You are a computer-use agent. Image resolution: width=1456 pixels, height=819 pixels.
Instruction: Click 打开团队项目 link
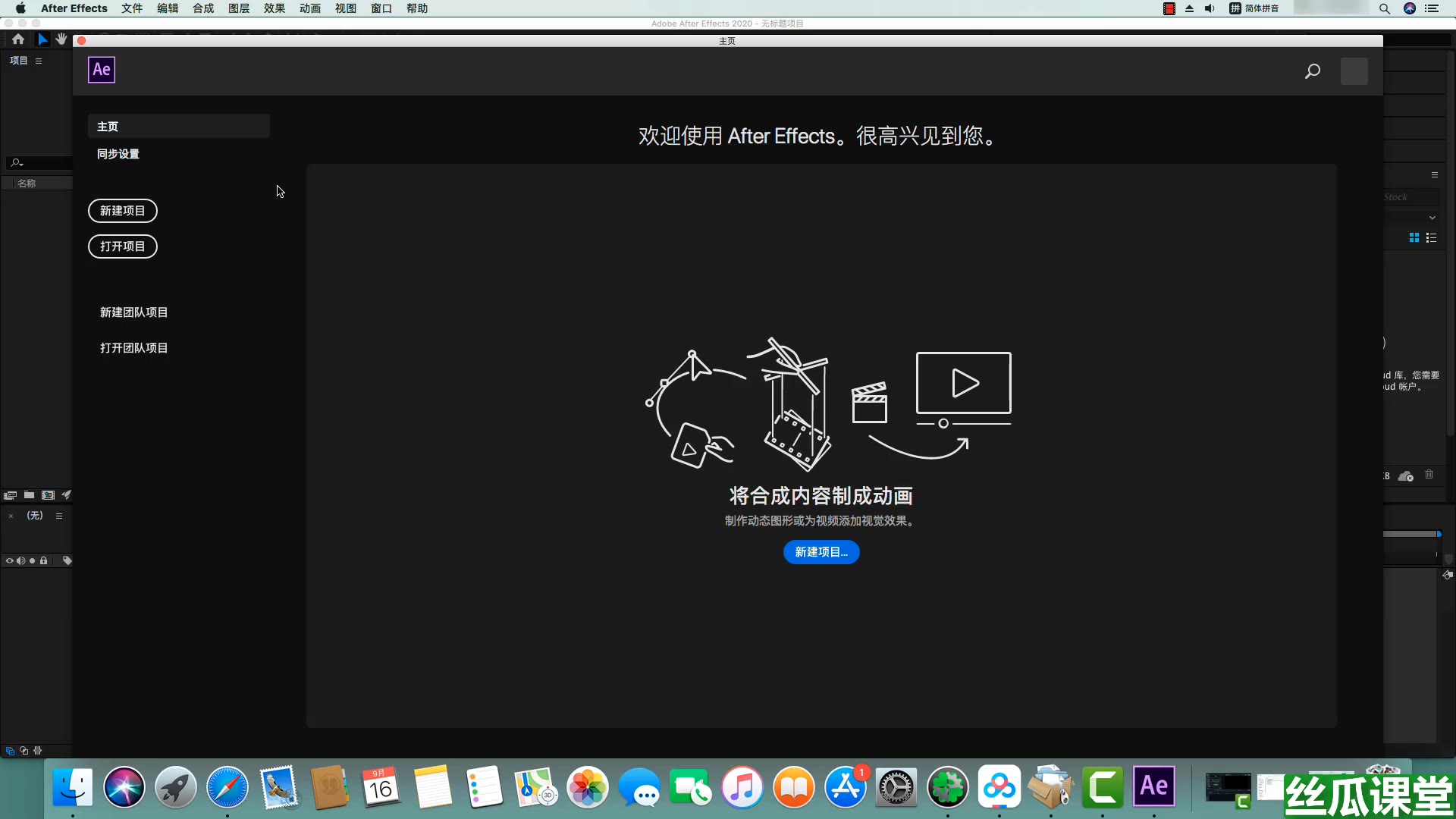134,348
